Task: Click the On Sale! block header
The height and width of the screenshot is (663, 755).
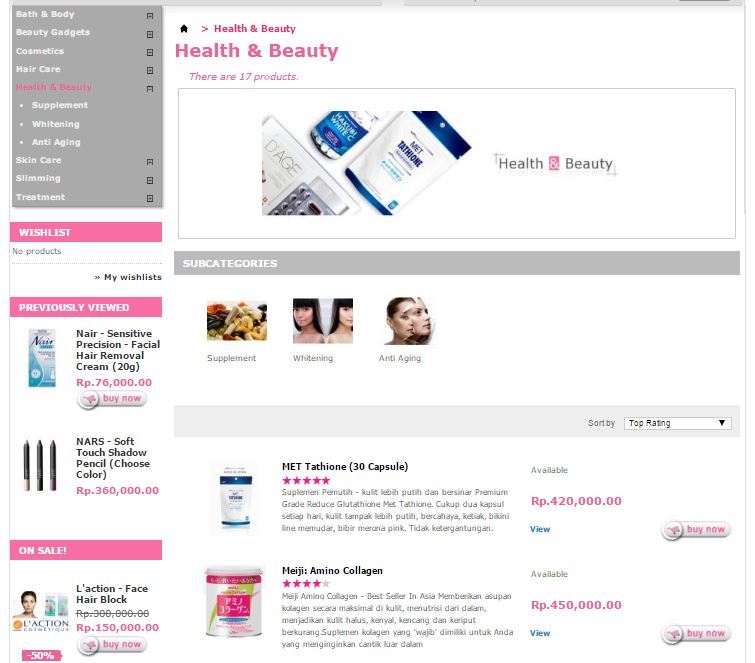Action: pos(86,550)
